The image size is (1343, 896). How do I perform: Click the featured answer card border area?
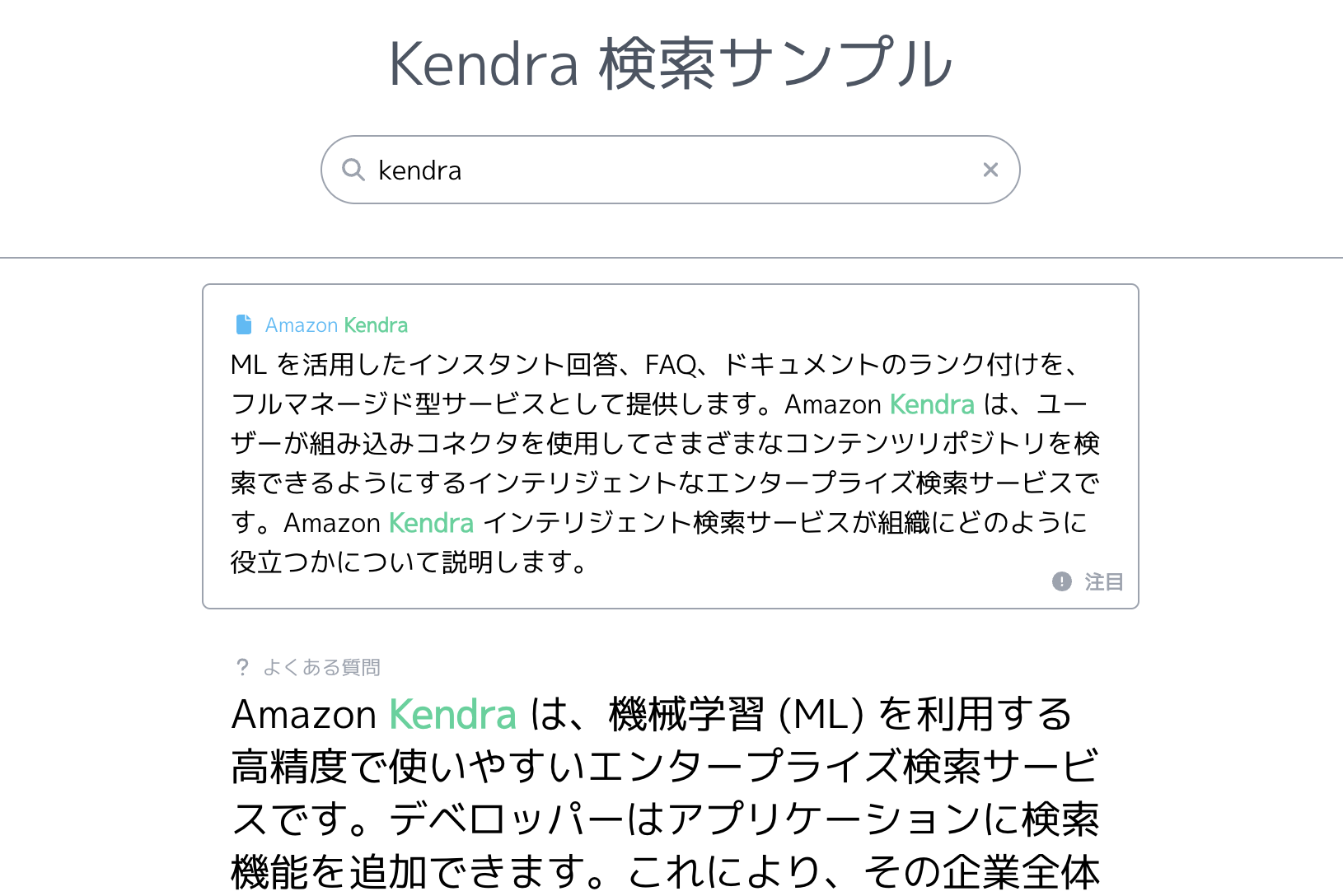(671, 446)
